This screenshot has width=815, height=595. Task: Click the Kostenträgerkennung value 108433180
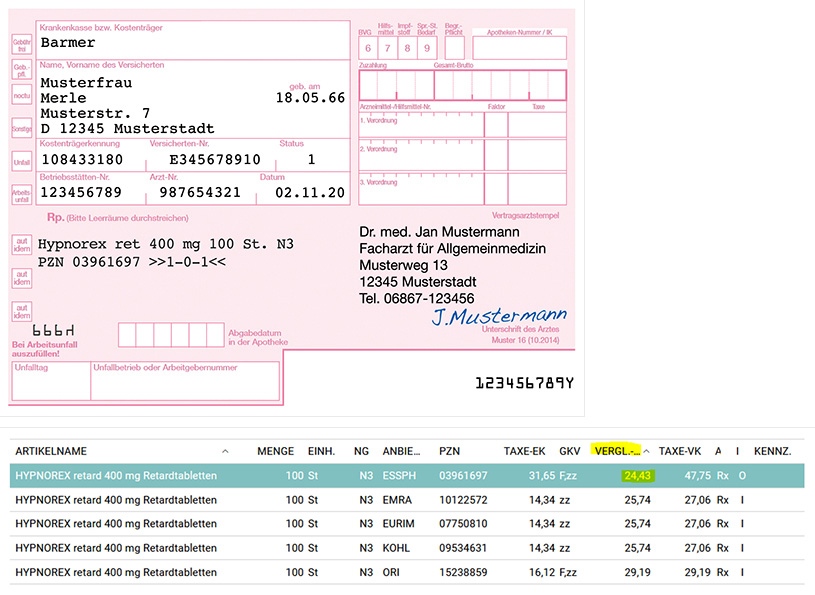pyautogui.click(x=82, y=160)
